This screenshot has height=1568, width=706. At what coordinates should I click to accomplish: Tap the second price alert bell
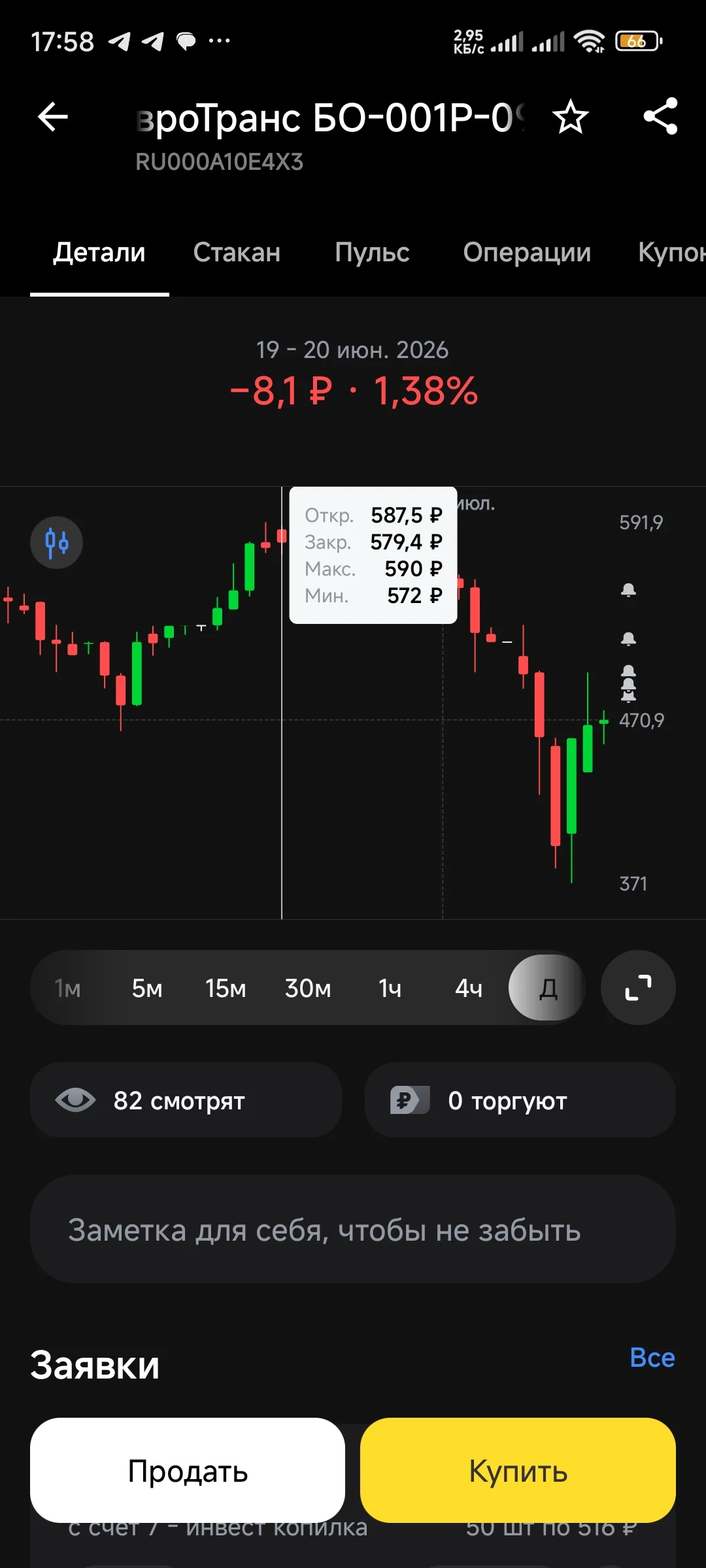(x=628, y=639)
